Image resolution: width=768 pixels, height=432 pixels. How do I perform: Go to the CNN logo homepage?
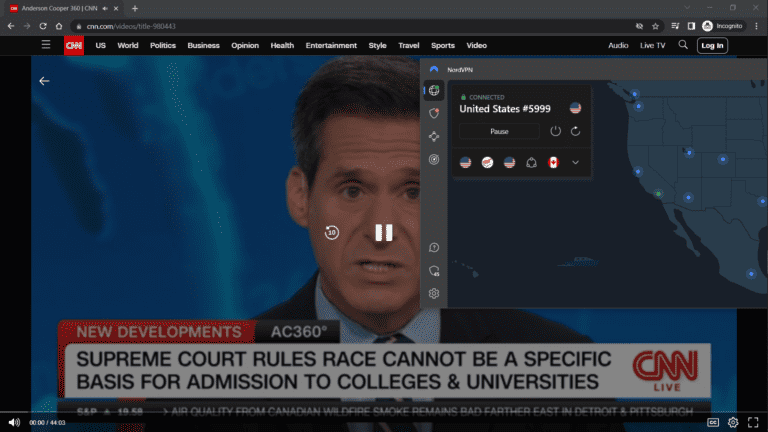(74, 46)
